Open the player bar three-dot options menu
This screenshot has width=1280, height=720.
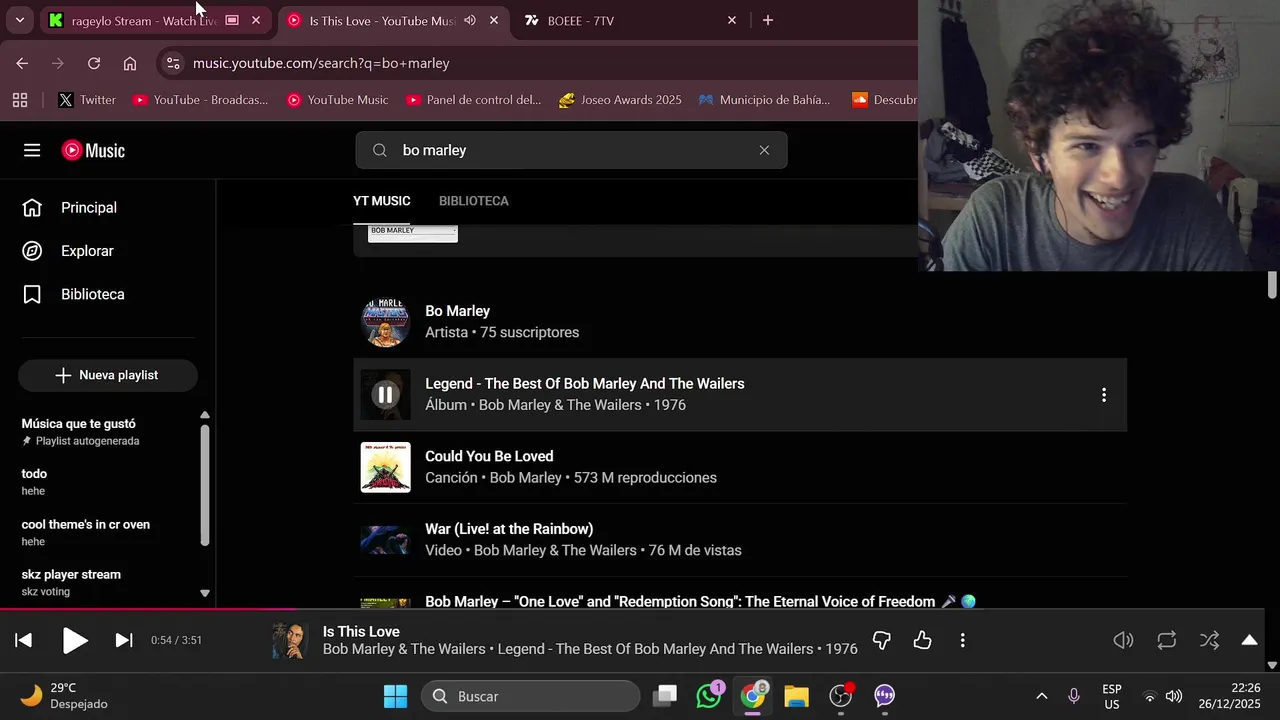pyautogui.click(x=962, y=640)
